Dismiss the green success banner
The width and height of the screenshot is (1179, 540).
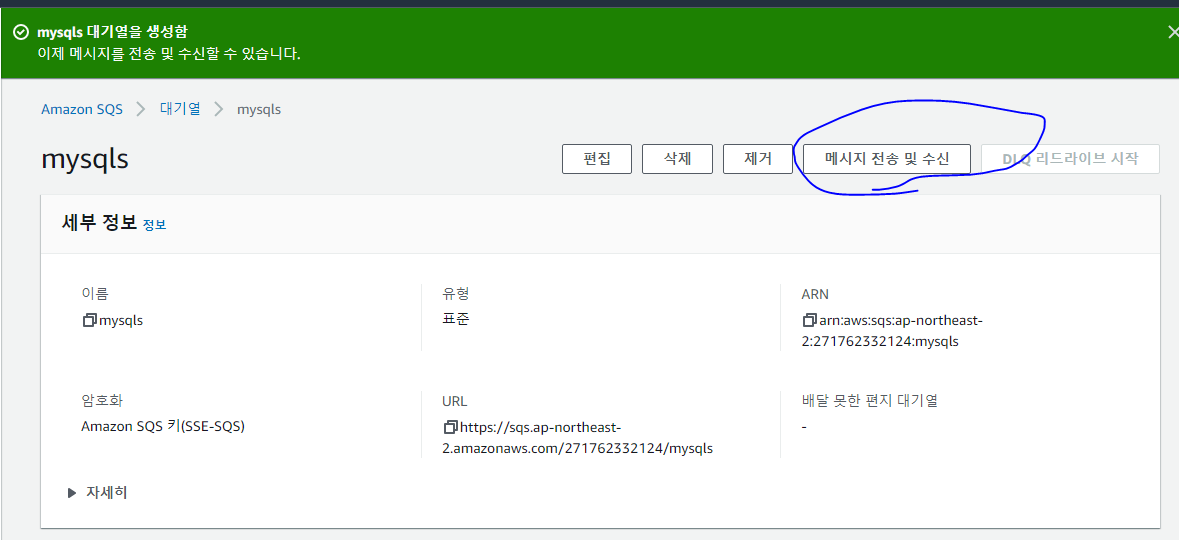coord(1173,32)
